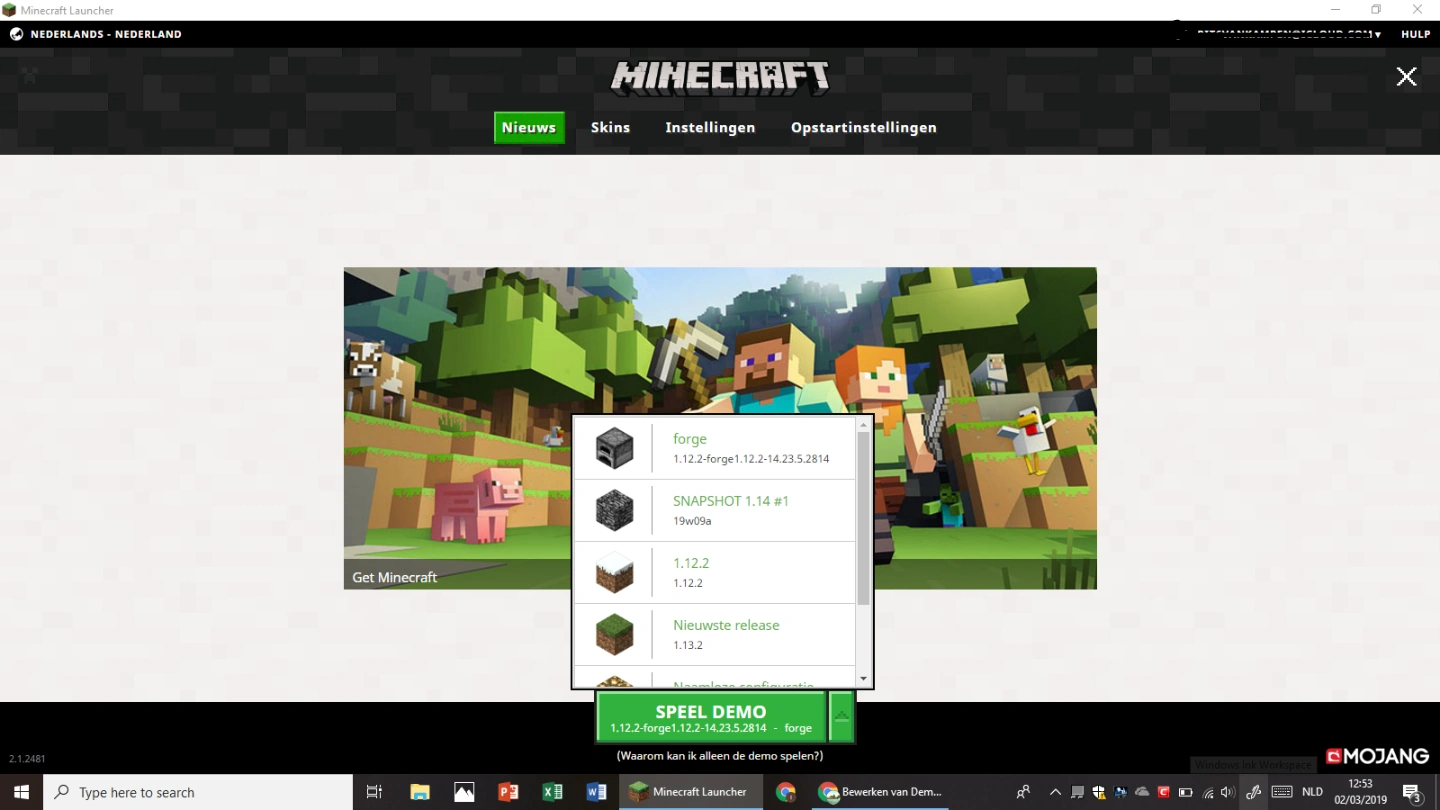Click the Get Minecraft news banner
Image resolution: width=1440 pixels, height=810 pixels.
[x=720, y=428]
